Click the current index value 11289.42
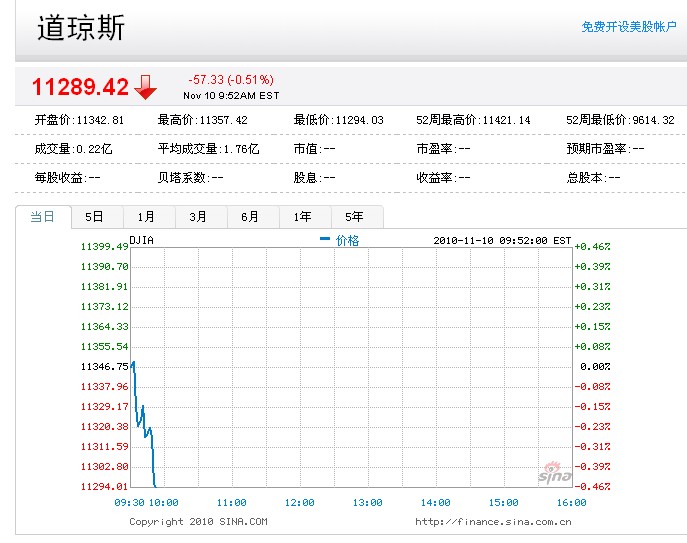 tap(80, 86)
